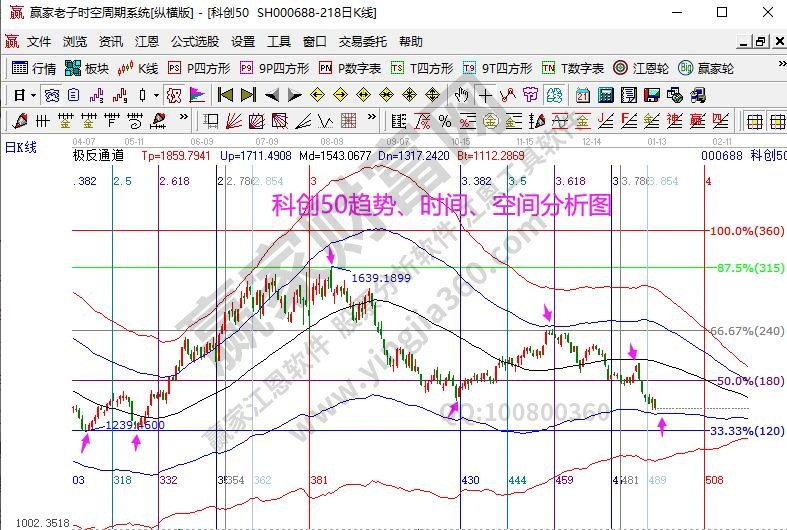Click the calendar icon showing 21
The height and width of the screenshot is (530, 787).
coord(582,95)
